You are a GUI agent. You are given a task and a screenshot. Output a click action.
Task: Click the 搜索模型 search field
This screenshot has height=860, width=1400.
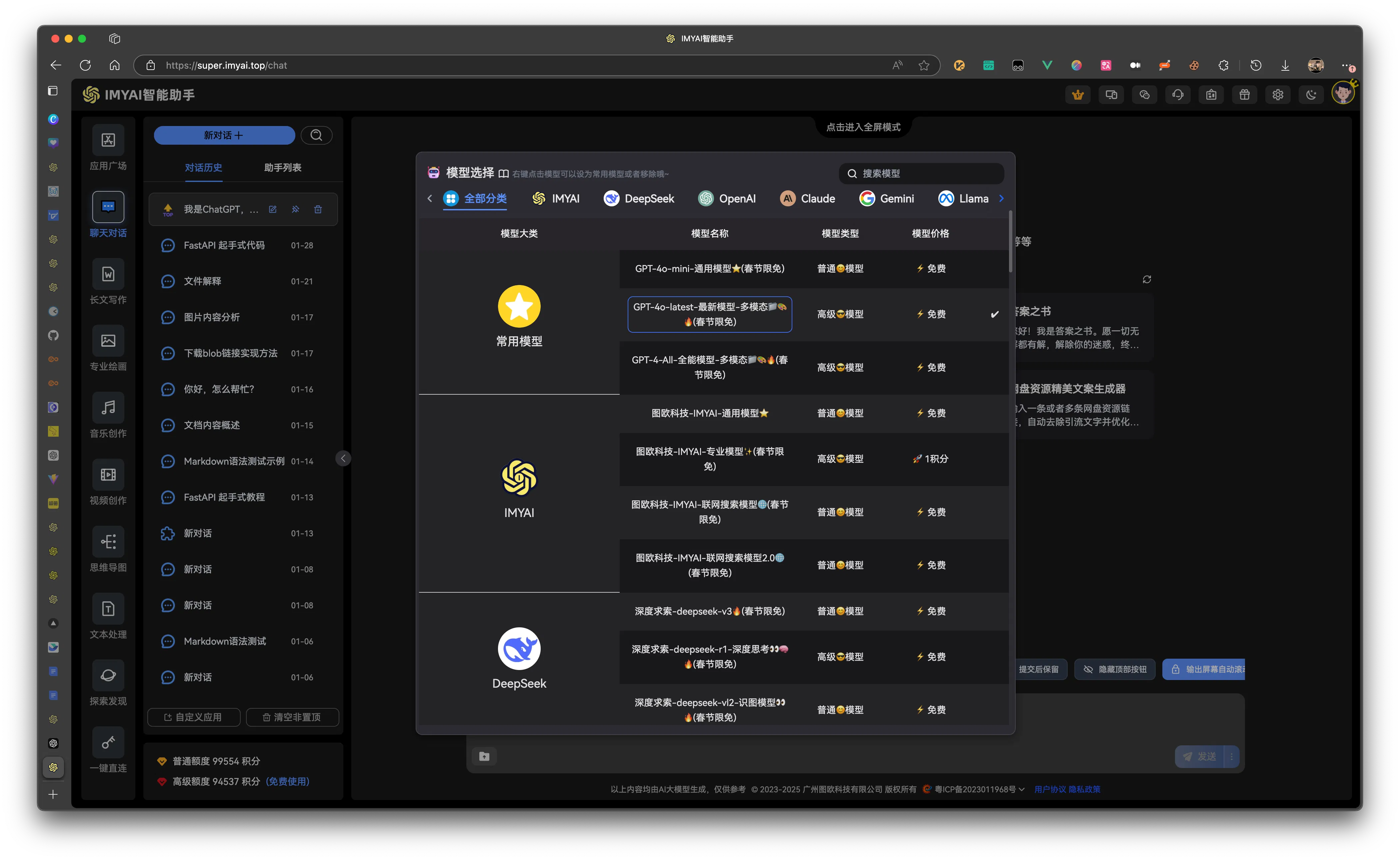(x=921, y=173)
